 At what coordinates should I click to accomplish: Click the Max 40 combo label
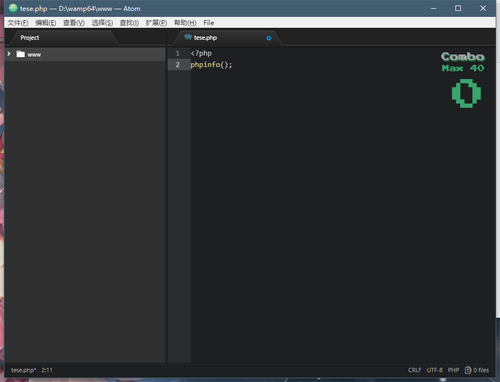pyautogui.click(x=463, y=68)
